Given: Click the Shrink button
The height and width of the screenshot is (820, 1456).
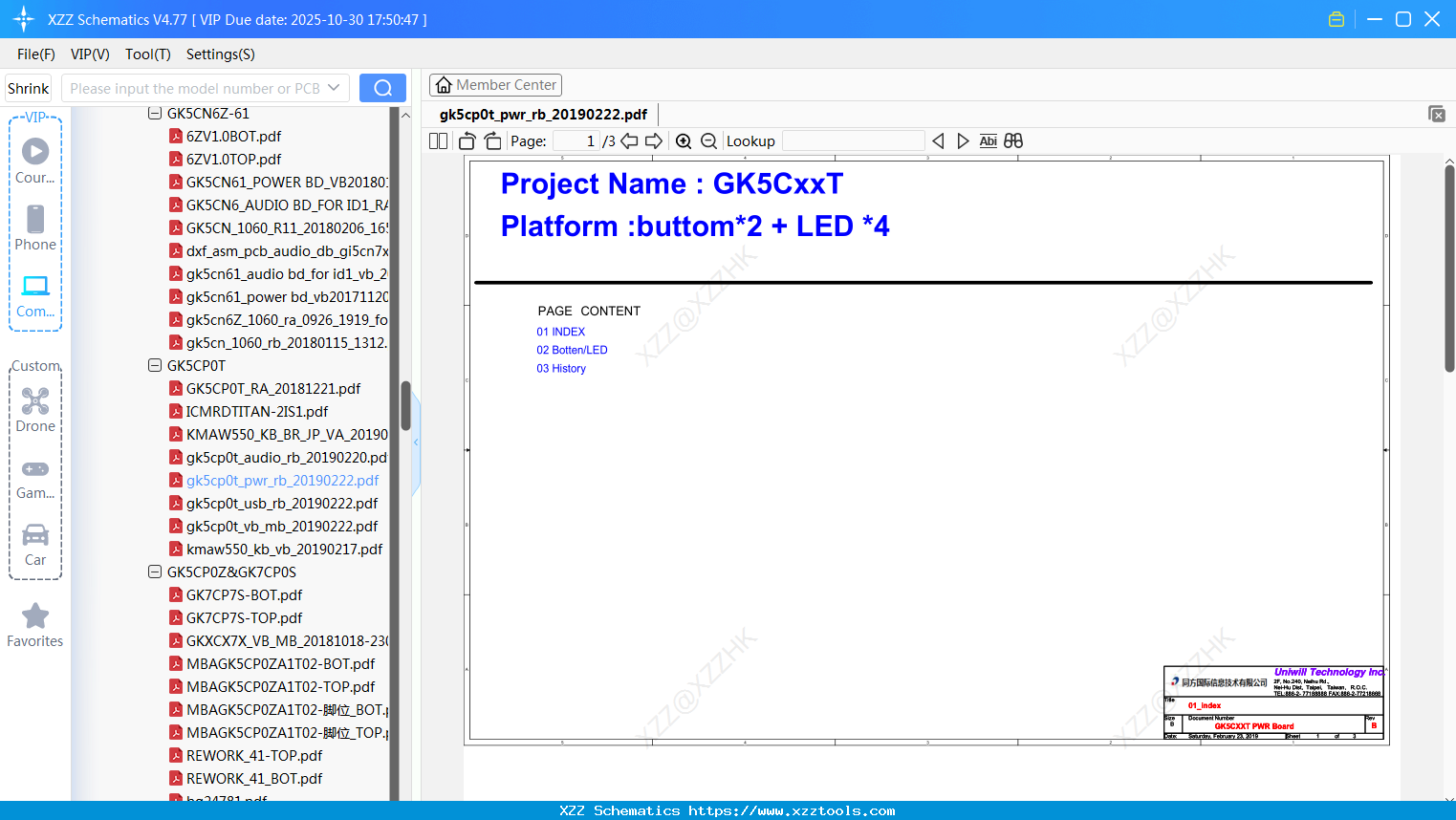Looking at the screenshot, I should click(x=28, y=88).
